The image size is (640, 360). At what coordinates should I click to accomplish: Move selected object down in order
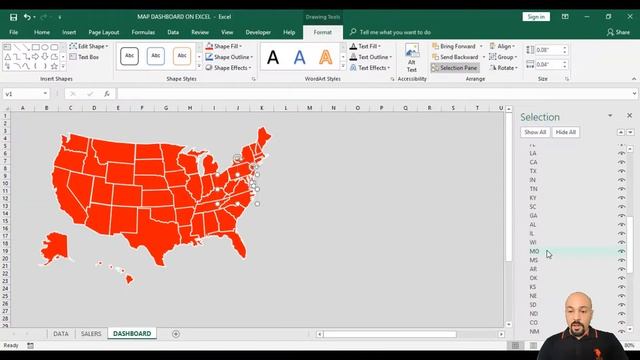pyautogui.click(x=630, y=132)
